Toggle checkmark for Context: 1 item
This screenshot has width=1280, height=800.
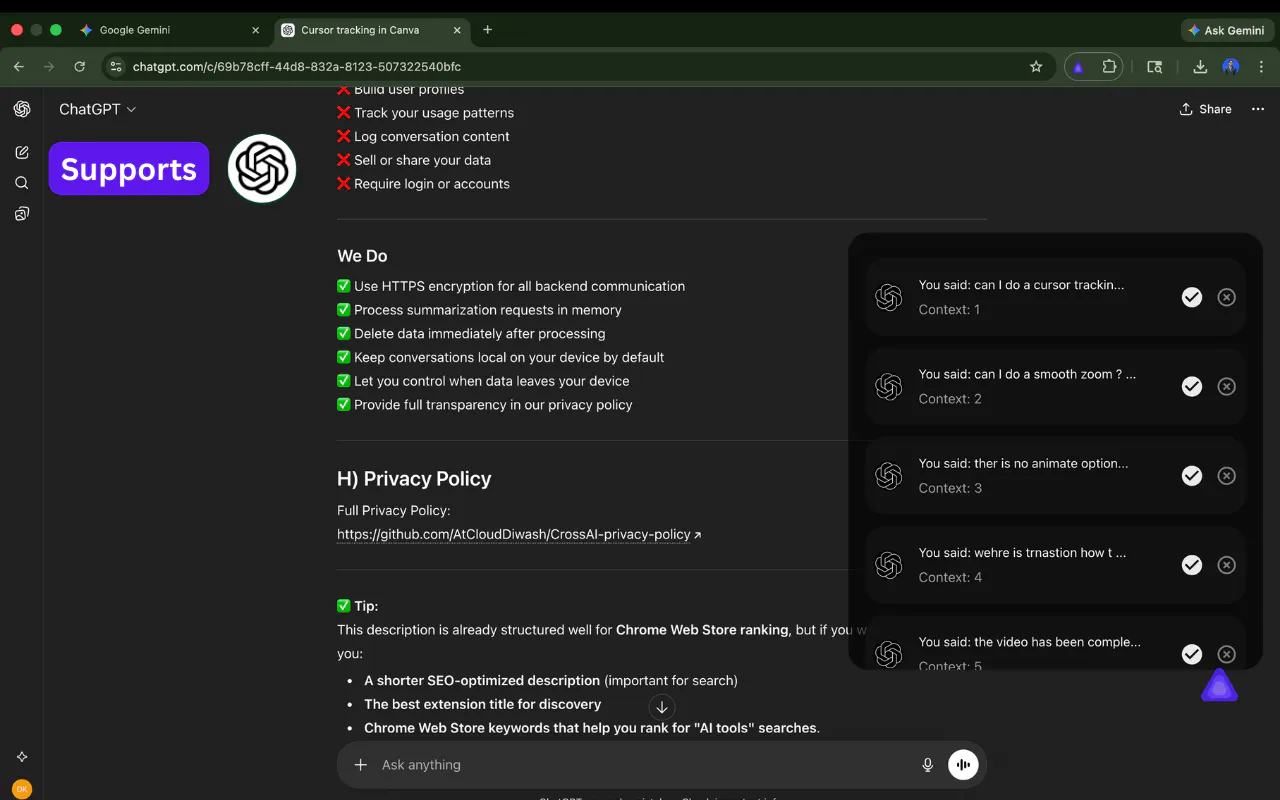[x=1191, y=297]
